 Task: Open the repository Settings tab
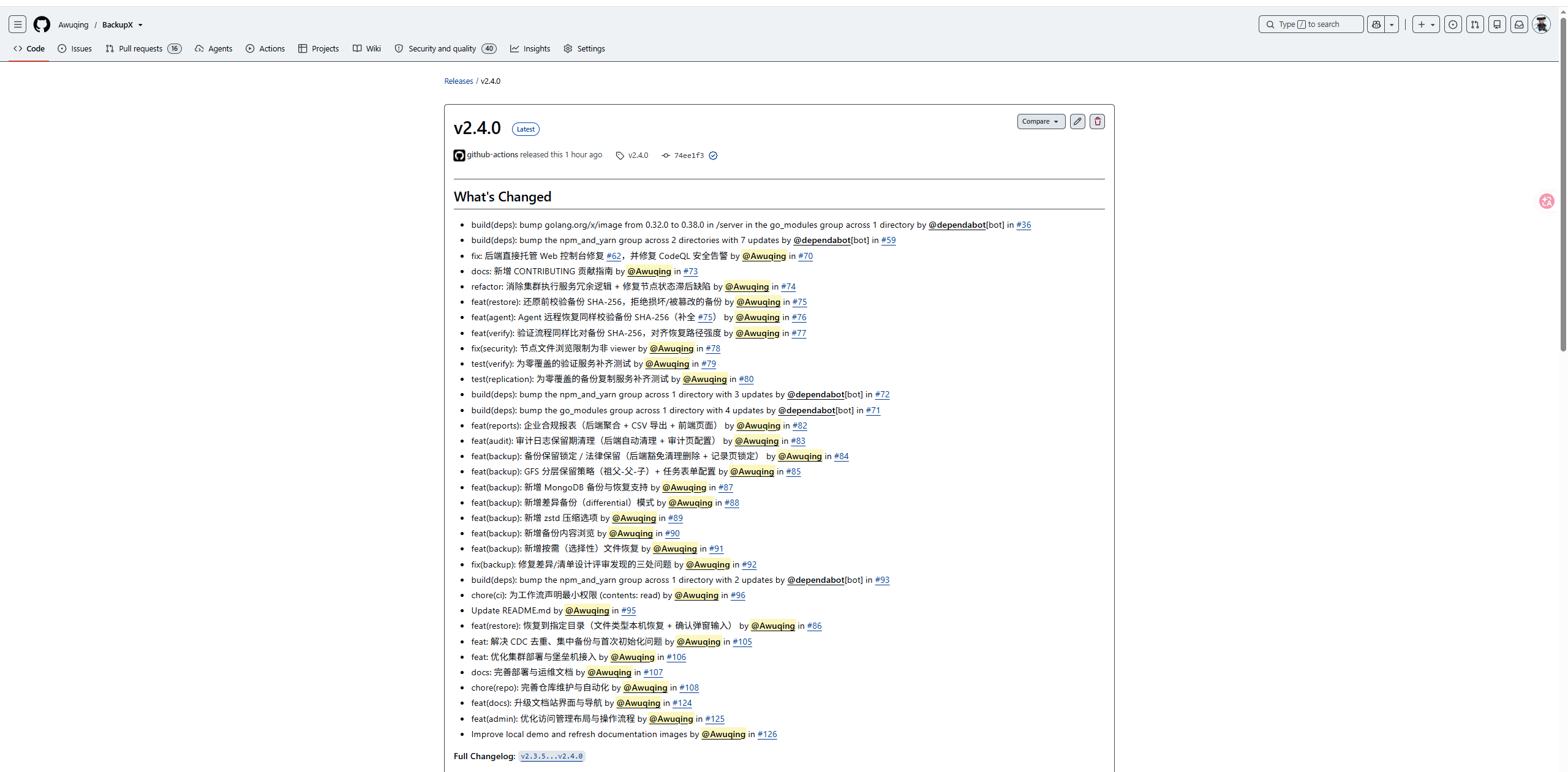(584, 48)
